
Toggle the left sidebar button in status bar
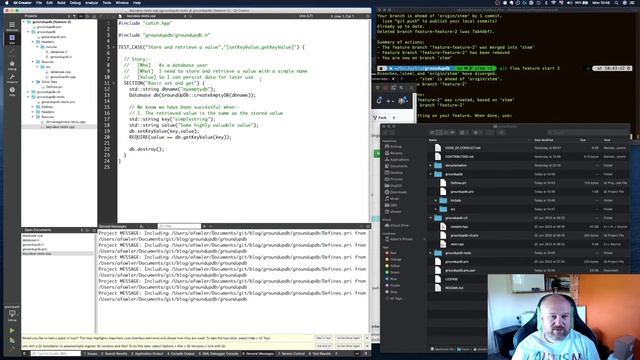point(25,353)
